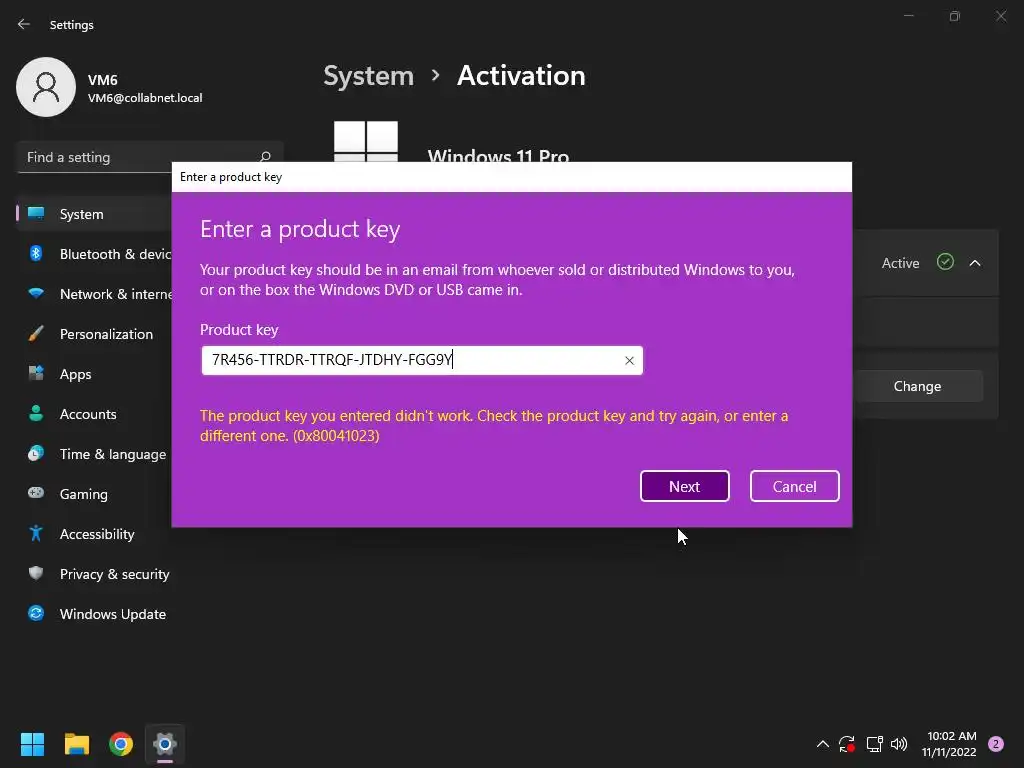
Task: Click the Accounts person icon
Action: [36, 413]
